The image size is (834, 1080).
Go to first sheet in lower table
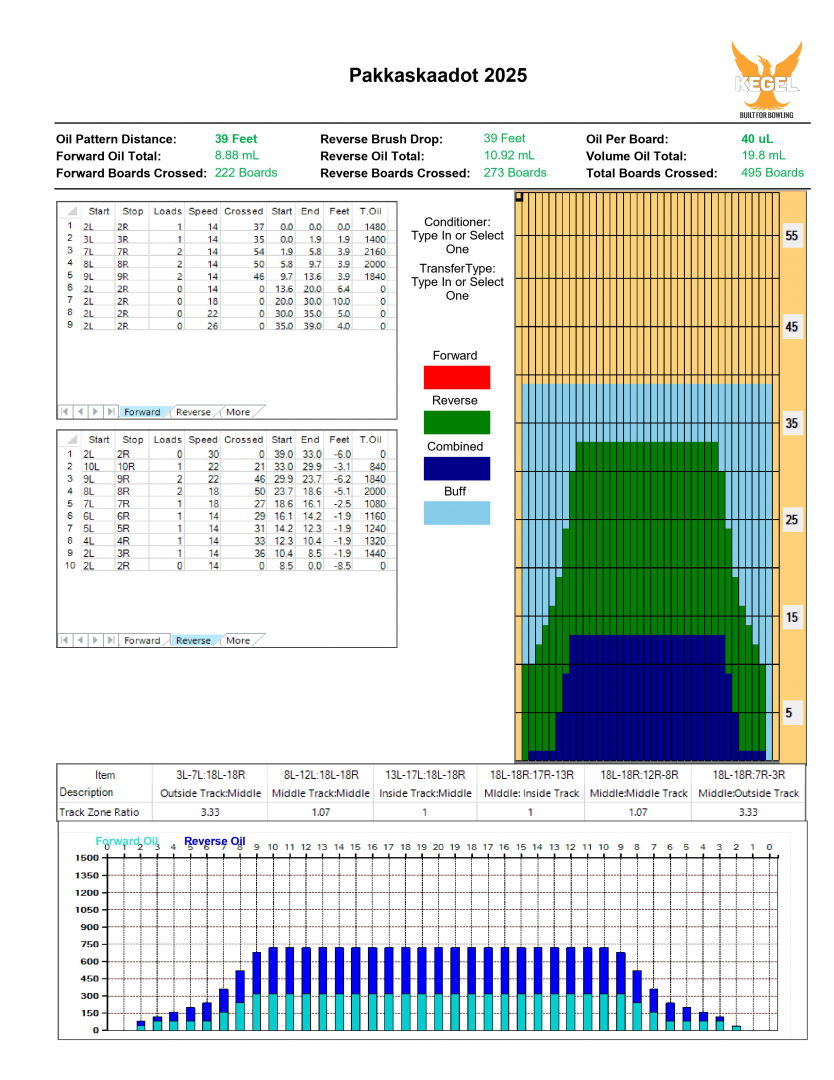(66, 640)
